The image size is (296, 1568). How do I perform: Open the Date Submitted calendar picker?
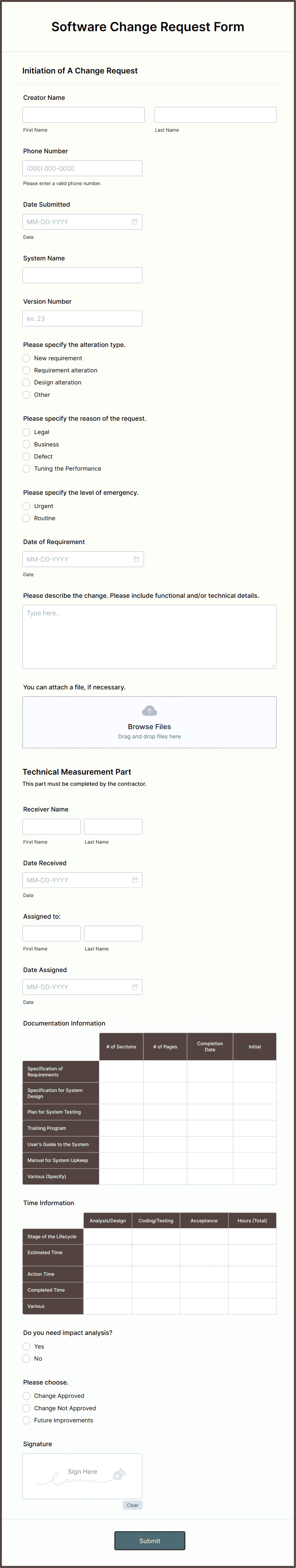[x=135, y=222]
